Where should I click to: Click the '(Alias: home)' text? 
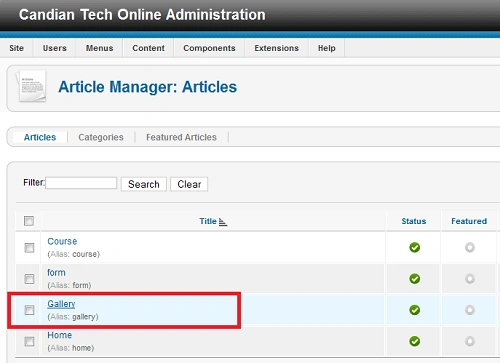[x=71, y=348]
